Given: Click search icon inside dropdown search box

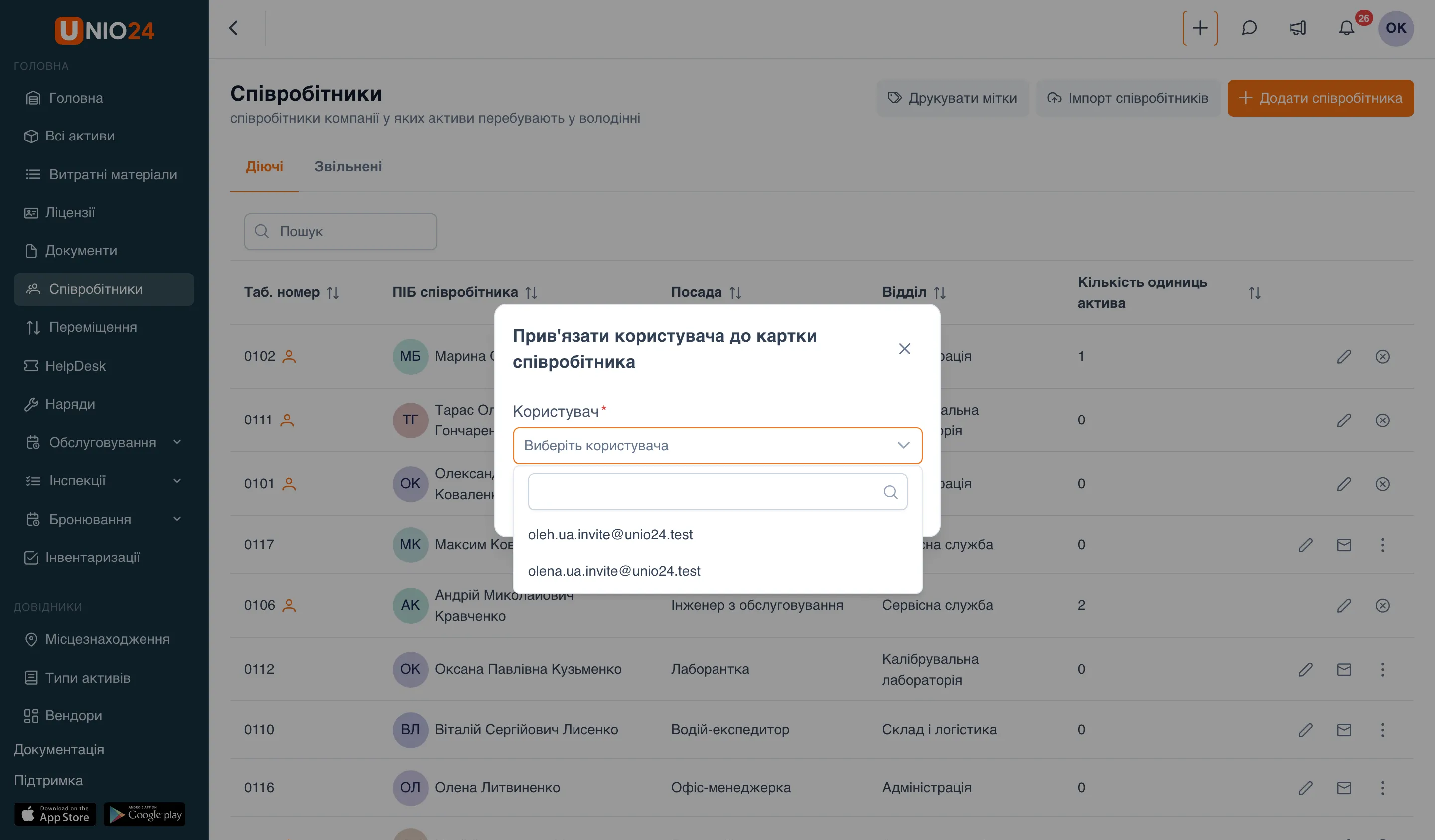Looking at the screenshot, I should point(890,492).
